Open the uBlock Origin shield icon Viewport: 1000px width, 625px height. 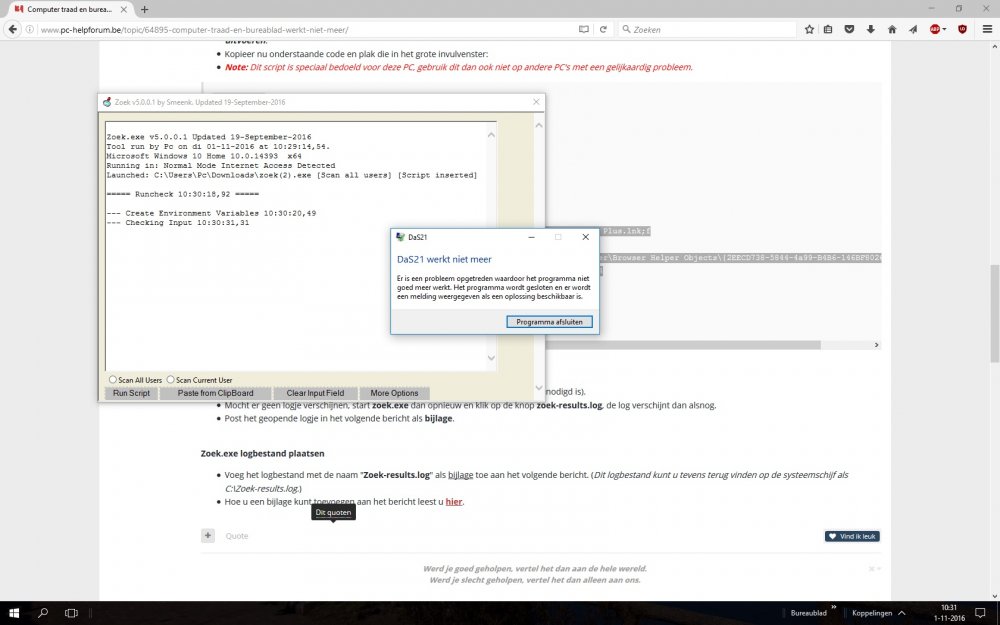point(962,29)
